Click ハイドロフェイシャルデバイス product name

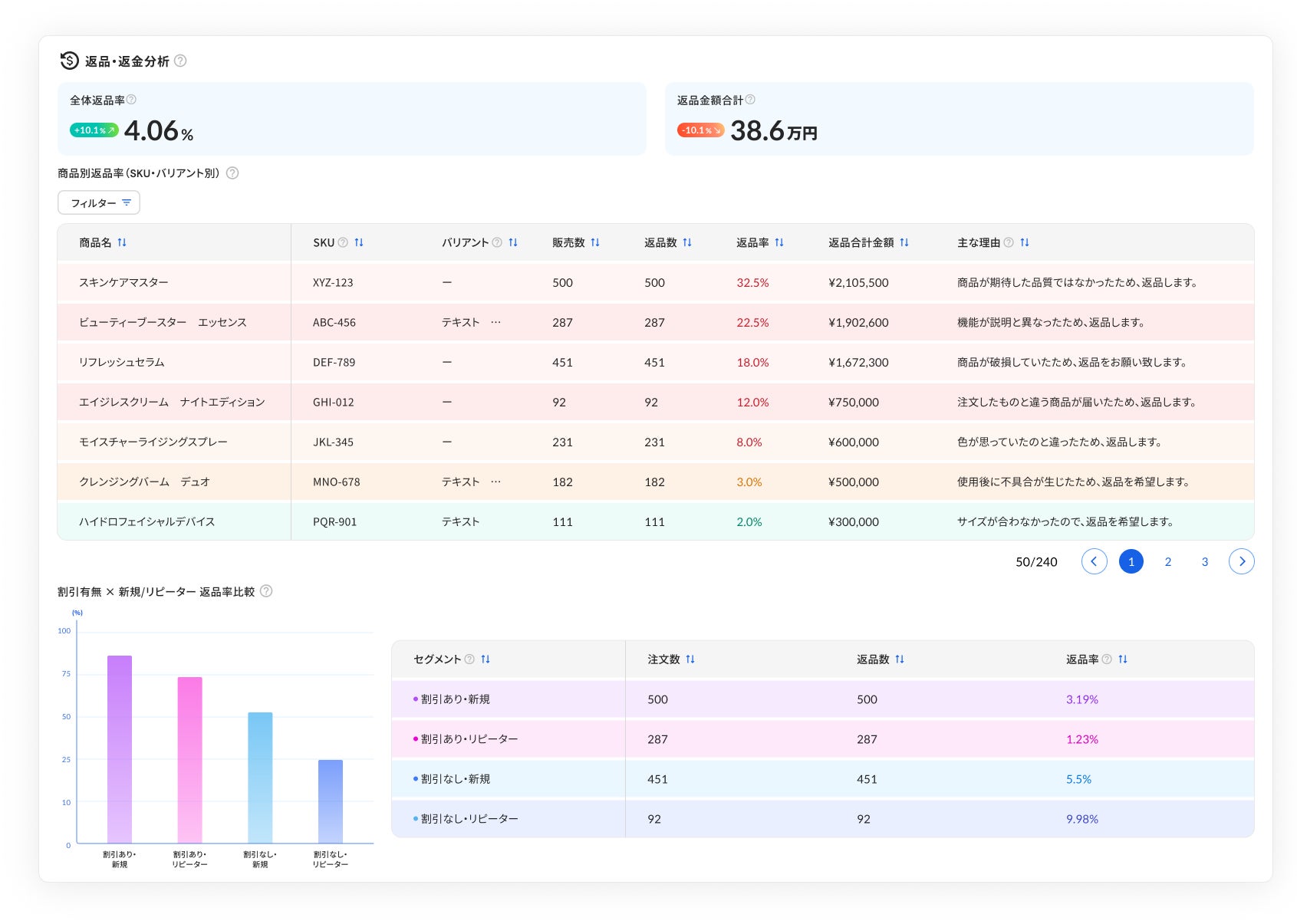146,521
